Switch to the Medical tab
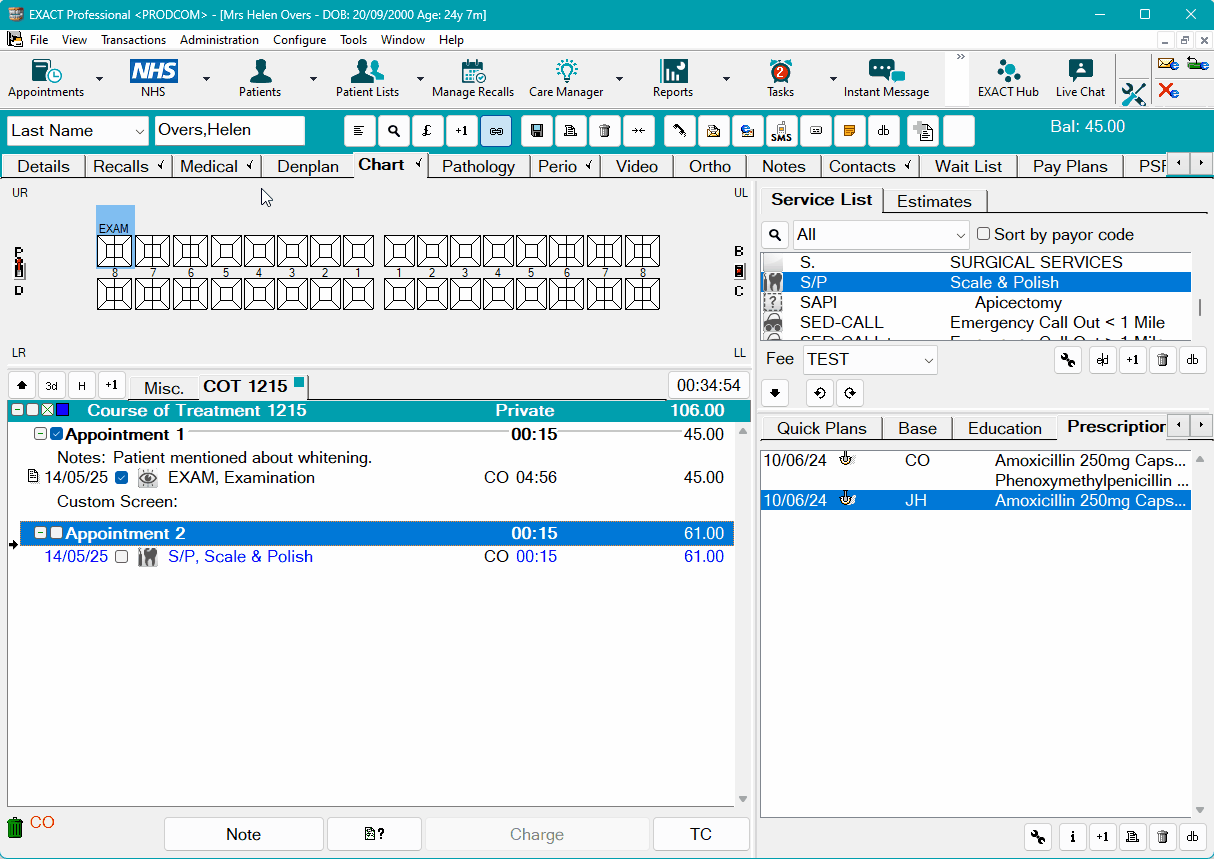The height and width of the screenshot is (859, 1214). click(x=216, y=166)
